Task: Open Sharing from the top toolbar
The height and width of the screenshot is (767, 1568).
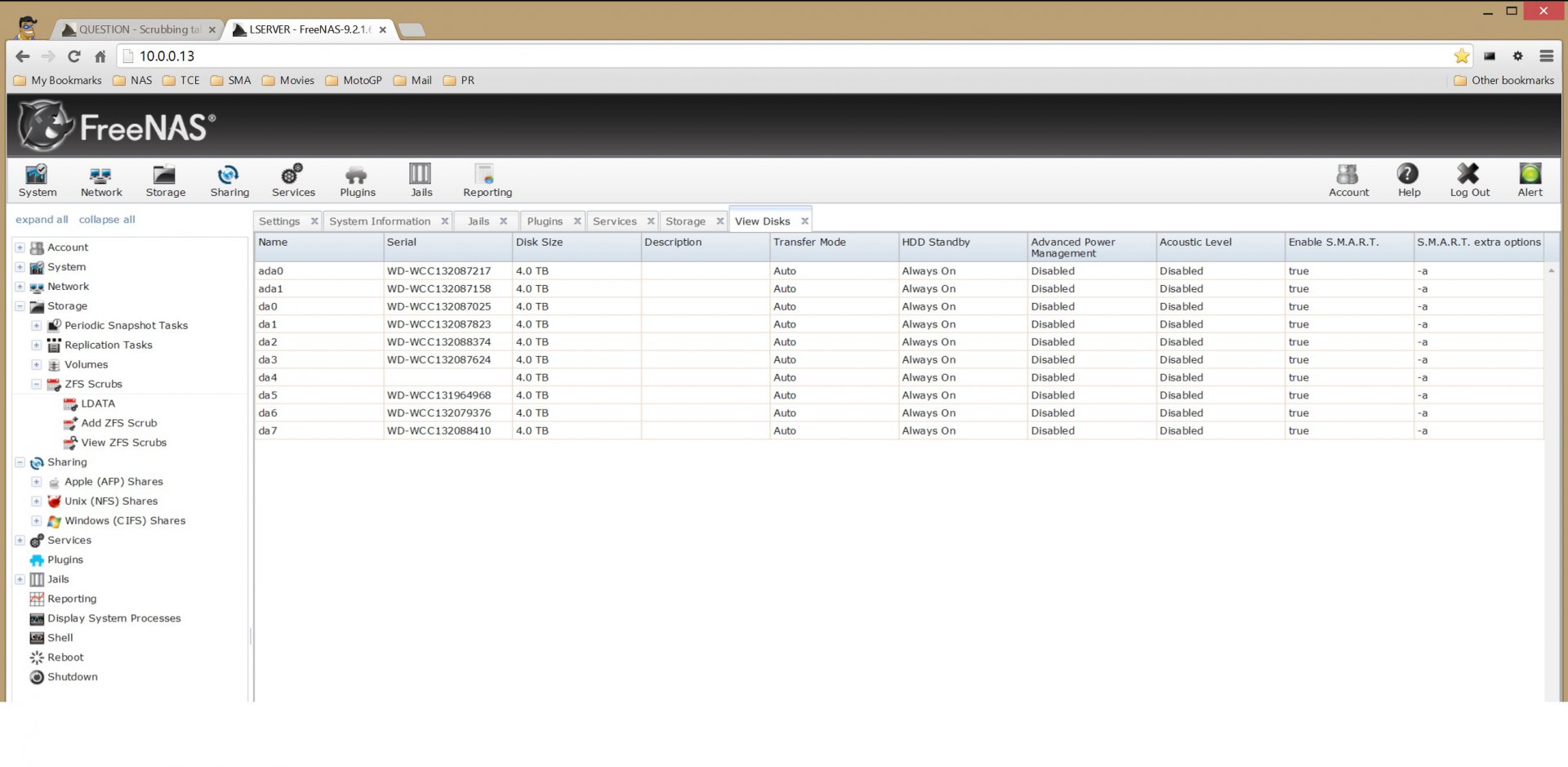Action: click(229, 181)
